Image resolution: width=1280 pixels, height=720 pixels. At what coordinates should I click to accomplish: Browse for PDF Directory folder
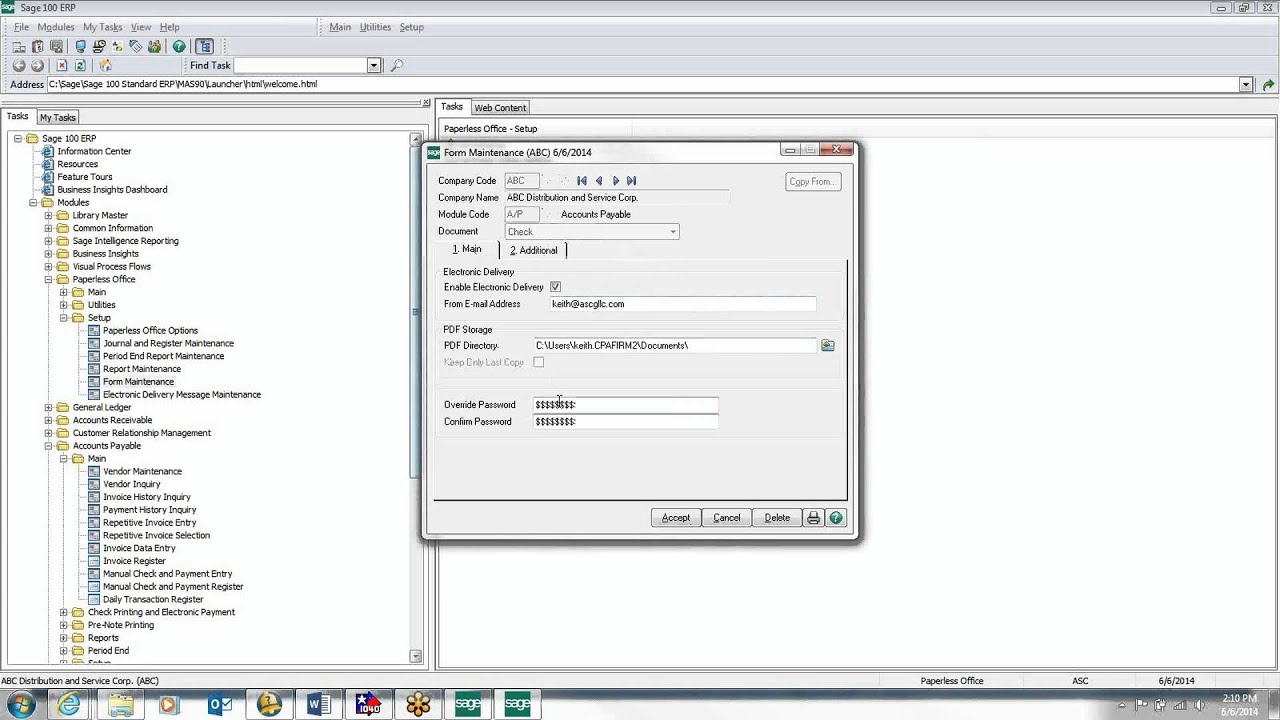coord(828,345)
